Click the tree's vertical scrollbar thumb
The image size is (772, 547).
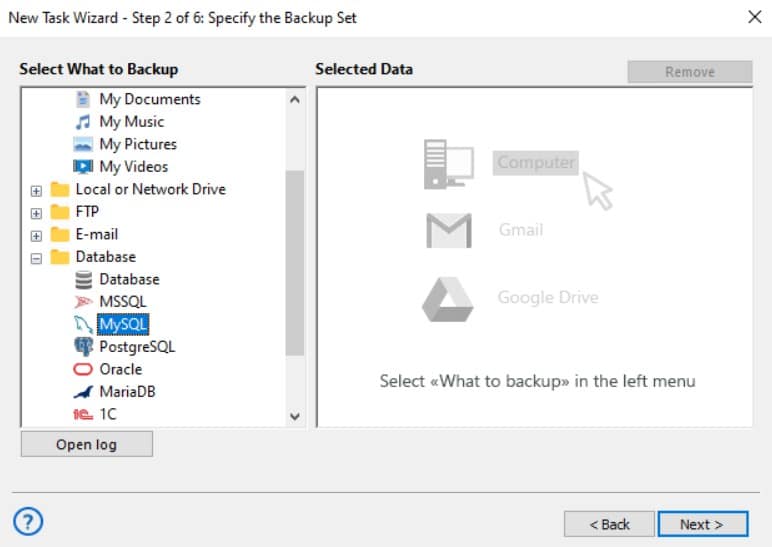295,263
